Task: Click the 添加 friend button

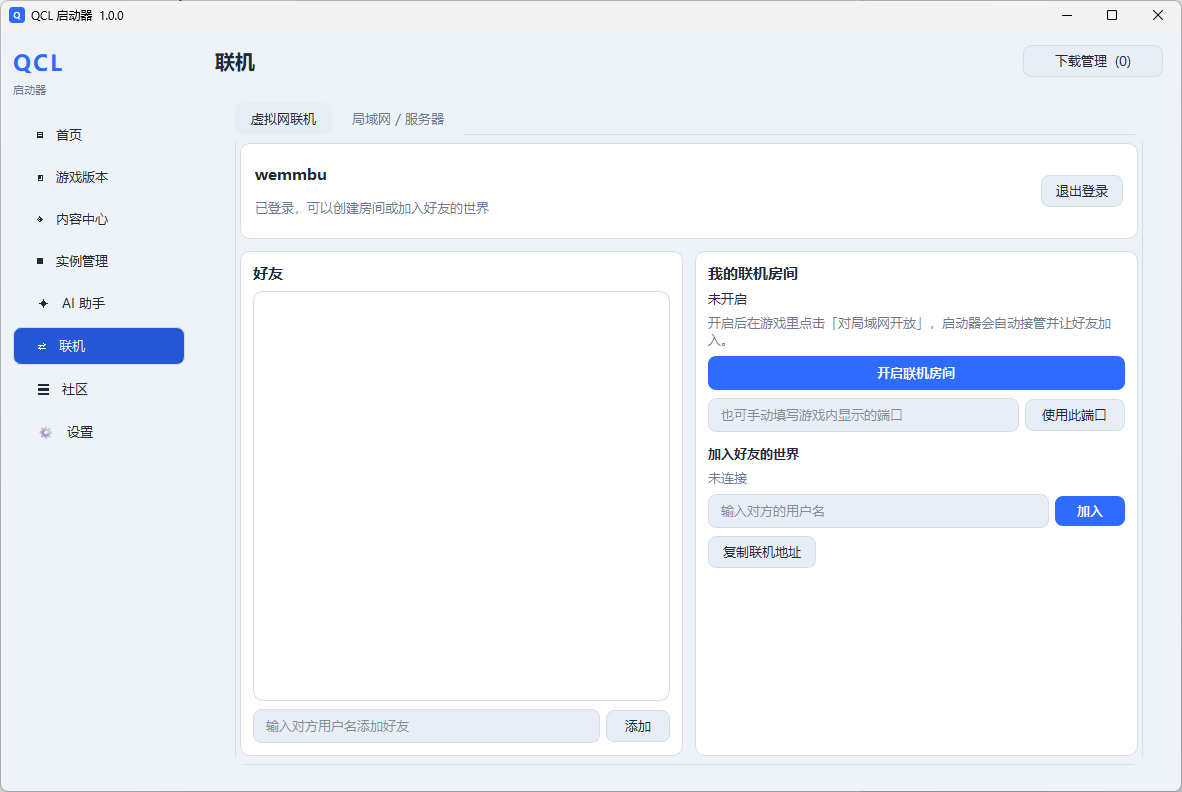Action: pos(638,726)
